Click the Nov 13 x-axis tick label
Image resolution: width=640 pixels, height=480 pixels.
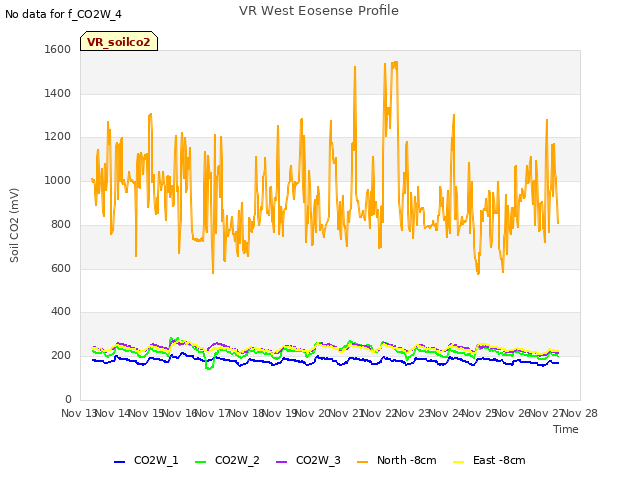[79, 413]
